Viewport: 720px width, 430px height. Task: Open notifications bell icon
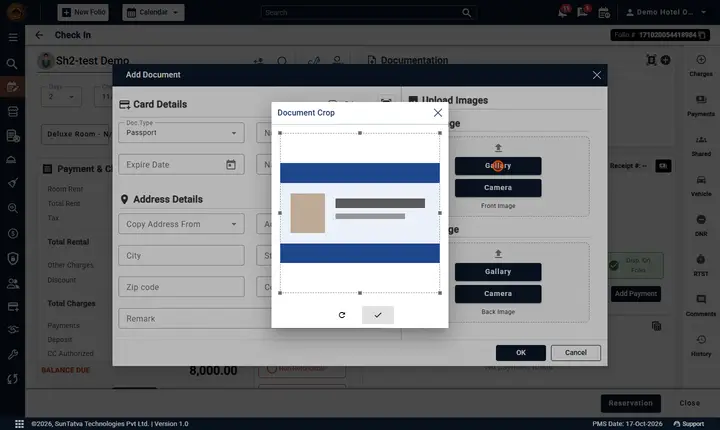tap(562, 12)
